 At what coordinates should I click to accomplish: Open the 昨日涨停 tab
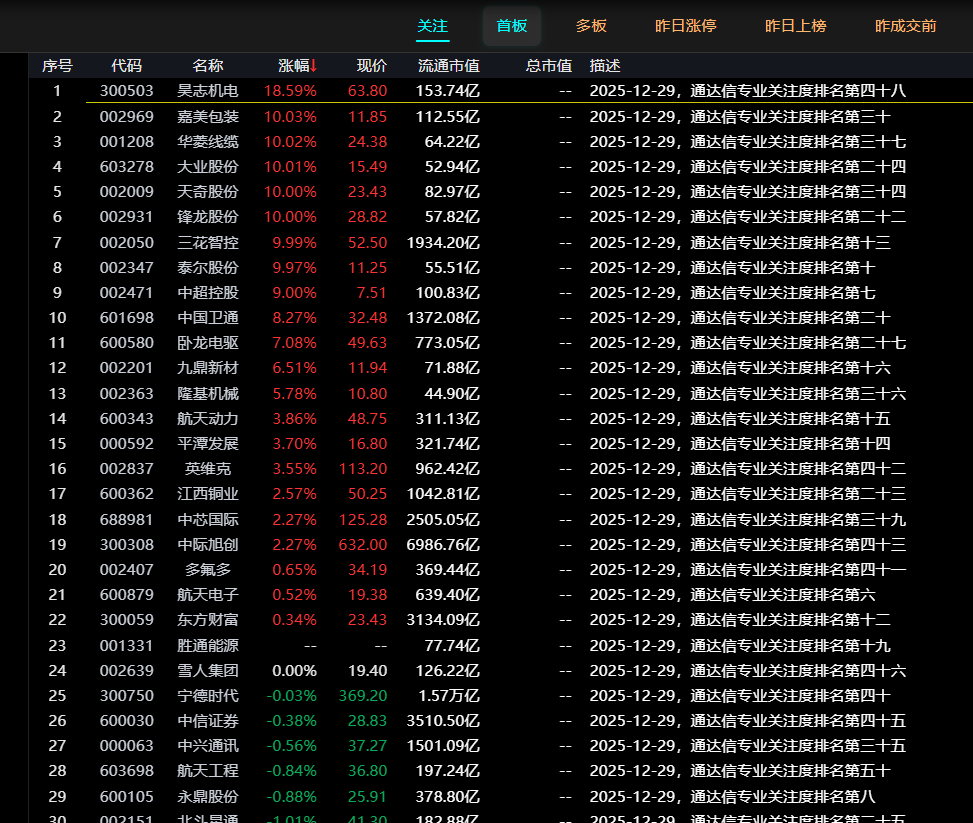point(685,26)
